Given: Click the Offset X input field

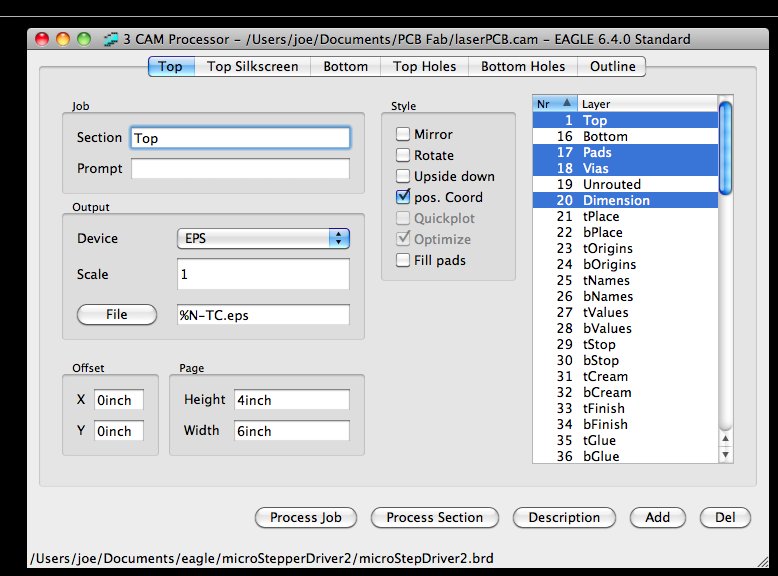Looking at the screenshot, I should click(119, 400).
